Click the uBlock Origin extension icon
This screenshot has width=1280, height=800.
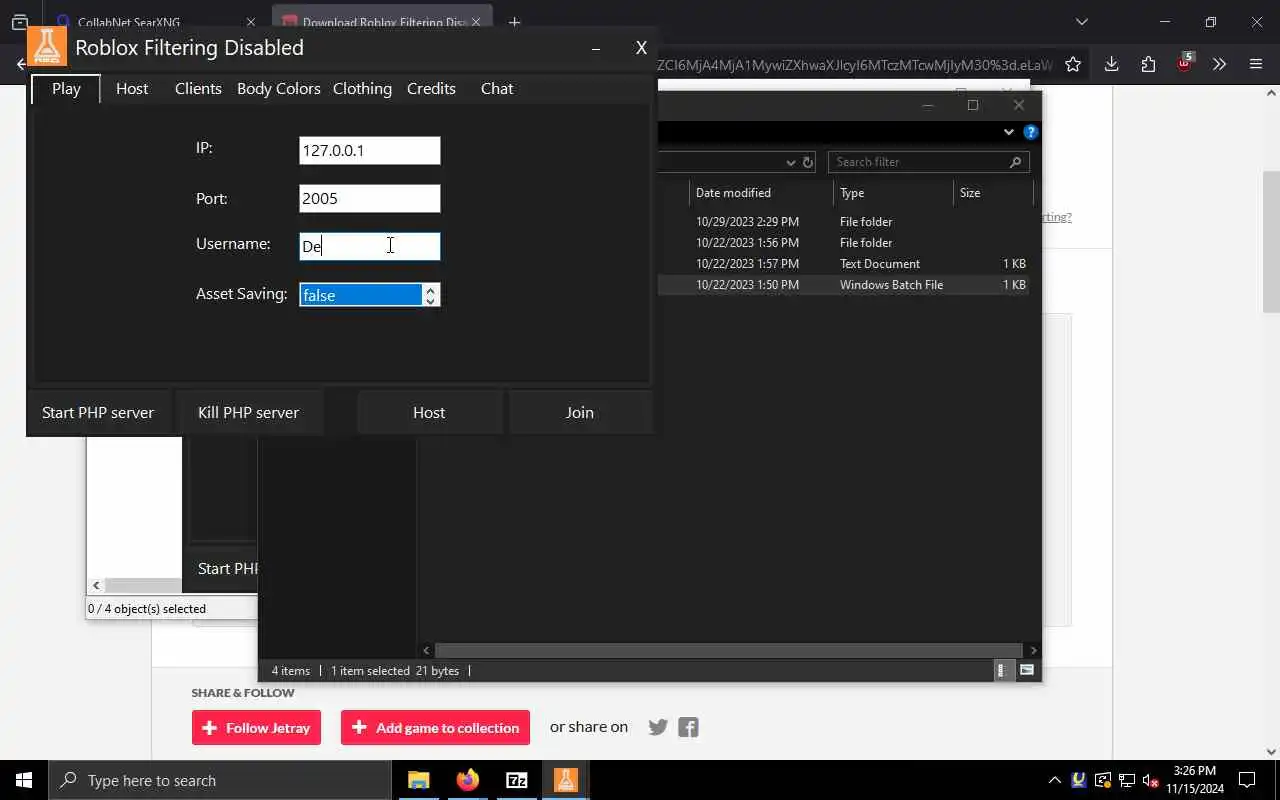click(1185, 63)
